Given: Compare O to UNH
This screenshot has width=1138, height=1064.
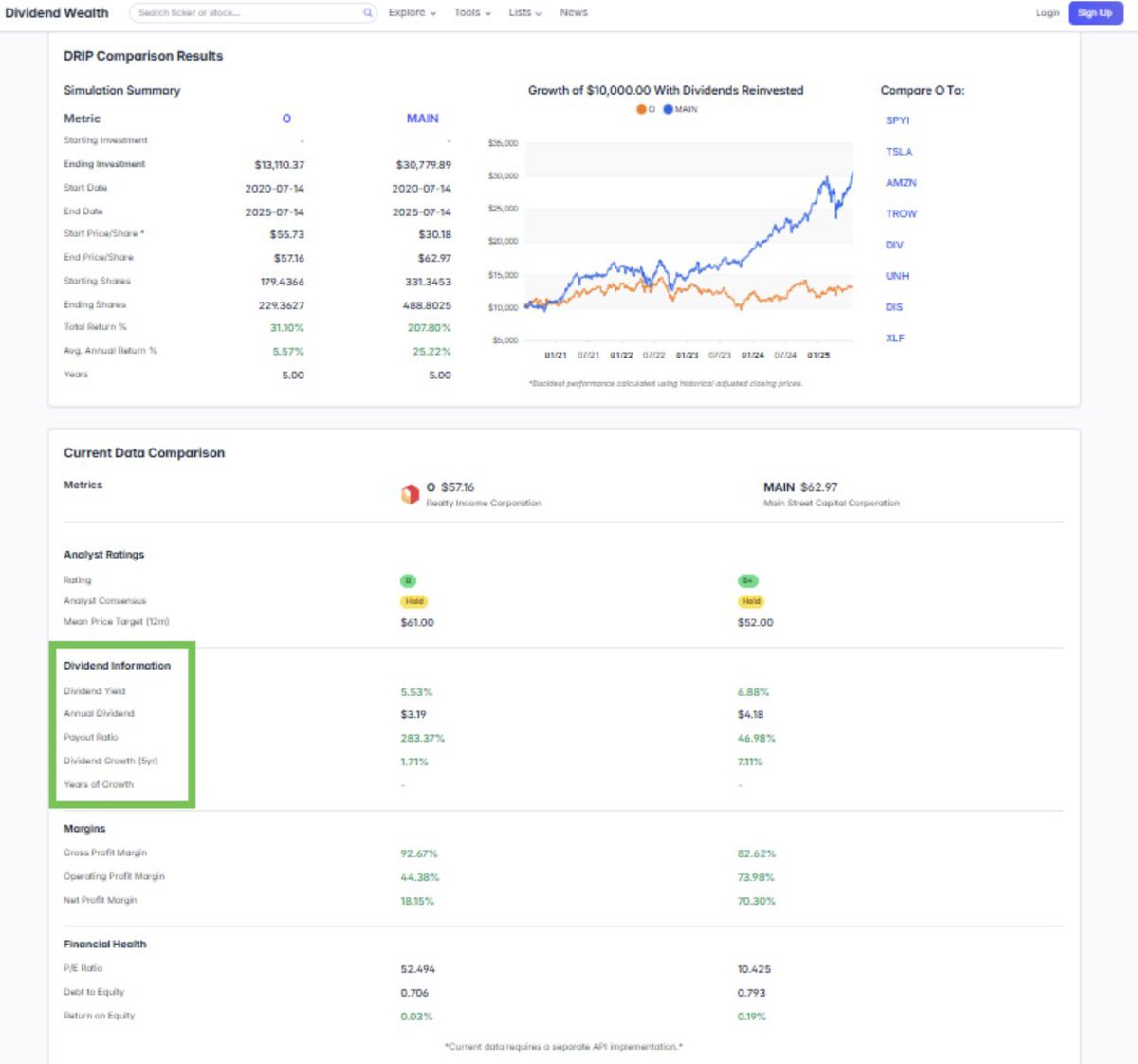Looking at the screenshot, I should 897,276.
